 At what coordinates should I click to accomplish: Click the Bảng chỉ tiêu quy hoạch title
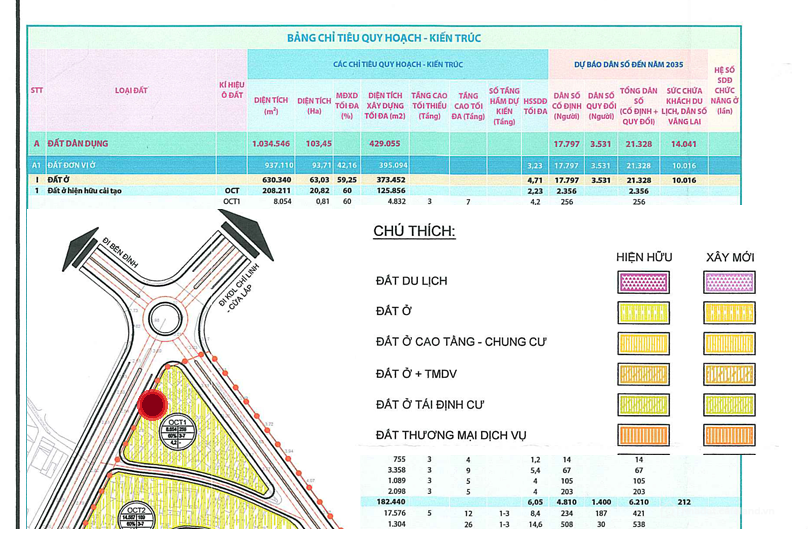tap(384, 38)
